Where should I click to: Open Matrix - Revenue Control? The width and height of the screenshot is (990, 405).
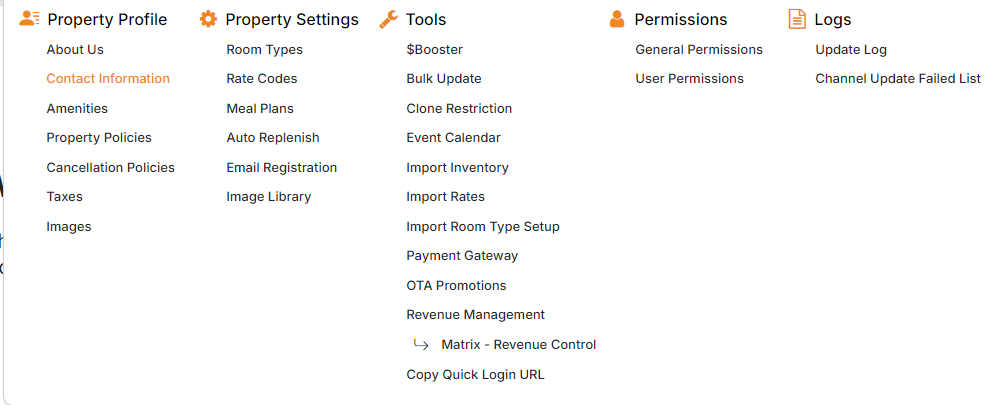tap(518, 345)
